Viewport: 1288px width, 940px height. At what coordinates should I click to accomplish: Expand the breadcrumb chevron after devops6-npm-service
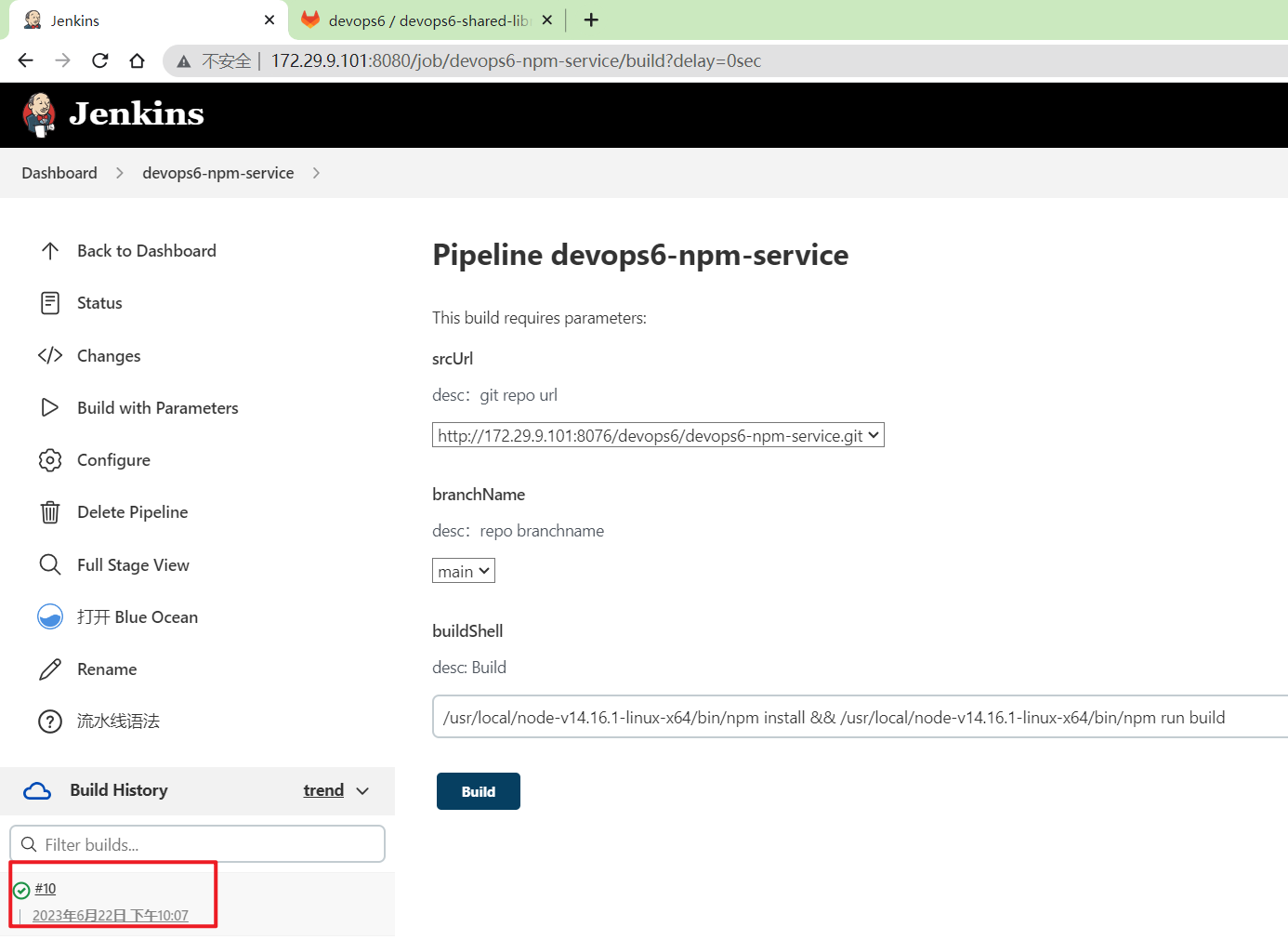[316, 173]
